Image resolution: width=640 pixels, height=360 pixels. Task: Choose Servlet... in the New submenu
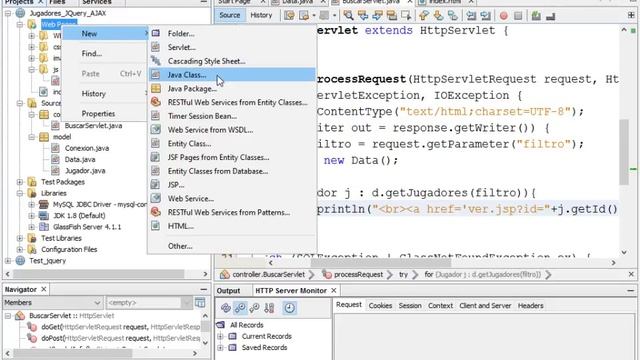pyautogui.click(x=232, y=47)
